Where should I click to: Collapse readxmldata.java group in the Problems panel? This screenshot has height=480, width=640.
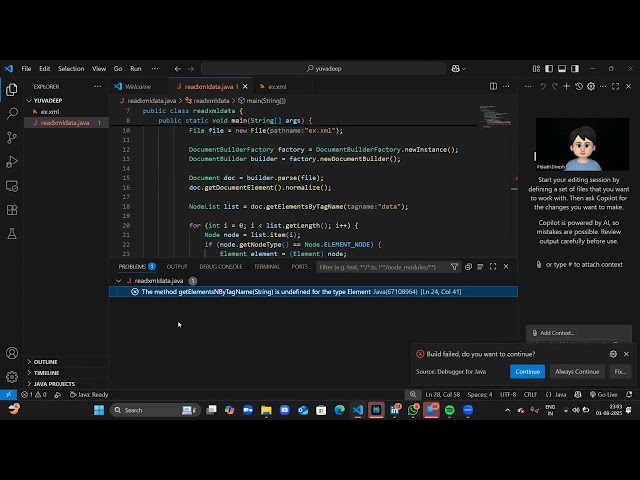coord(118,280)
